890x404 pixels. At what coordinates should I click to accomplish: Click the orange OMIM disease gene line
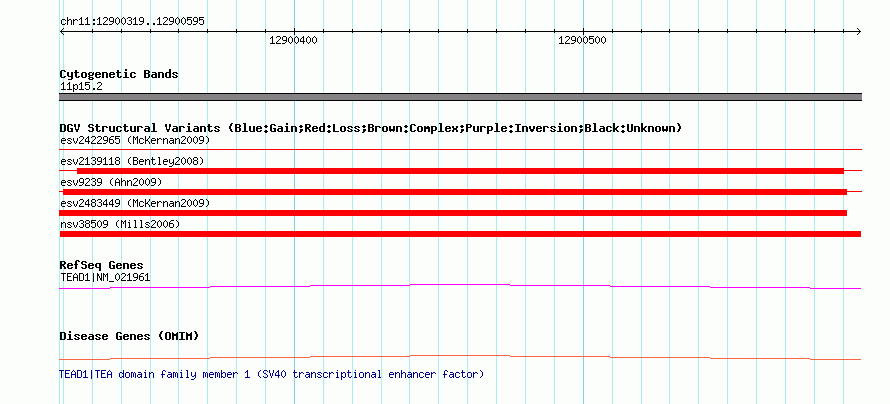(460, 357)
